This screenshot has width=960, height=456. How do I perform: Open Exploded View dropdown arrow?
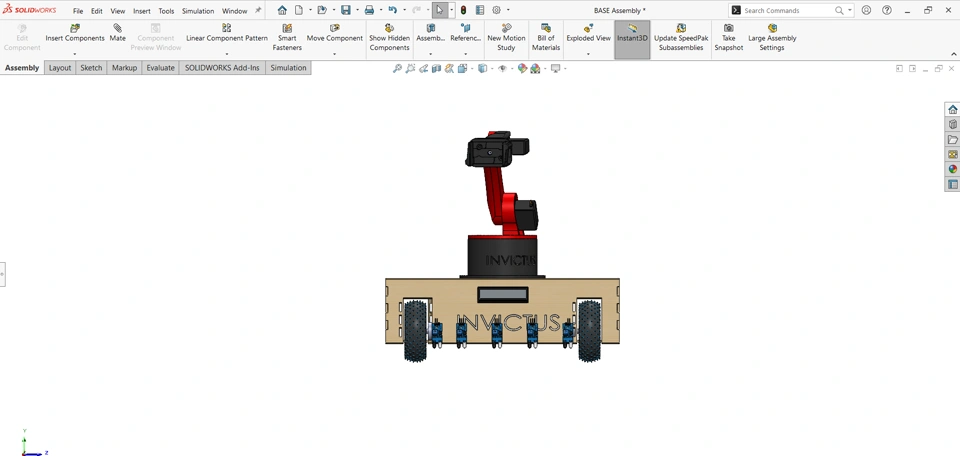pos(588,54)
